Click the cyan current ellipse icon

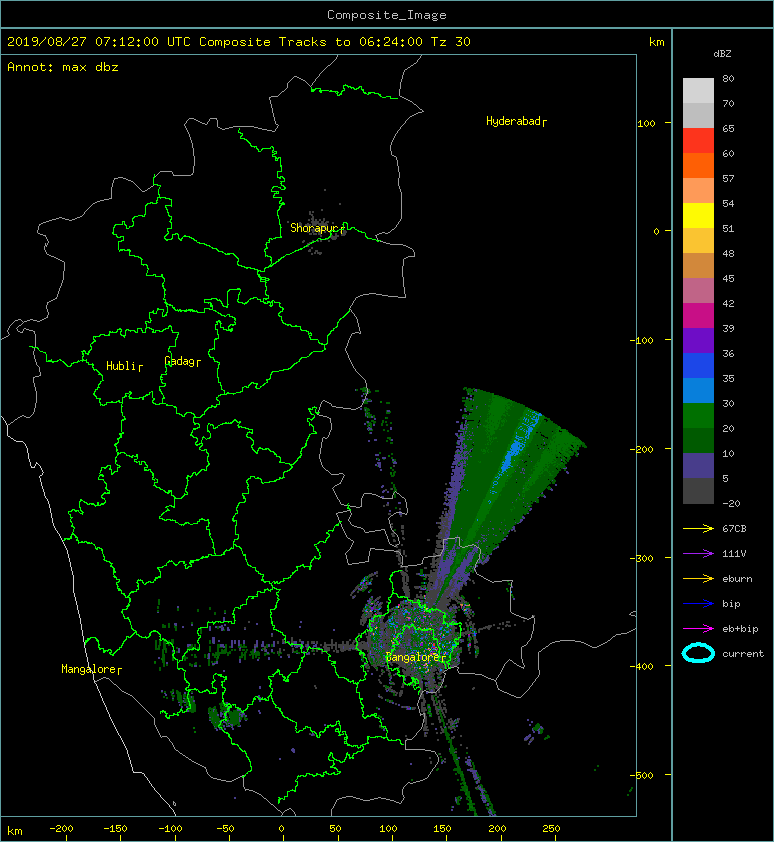698,653
